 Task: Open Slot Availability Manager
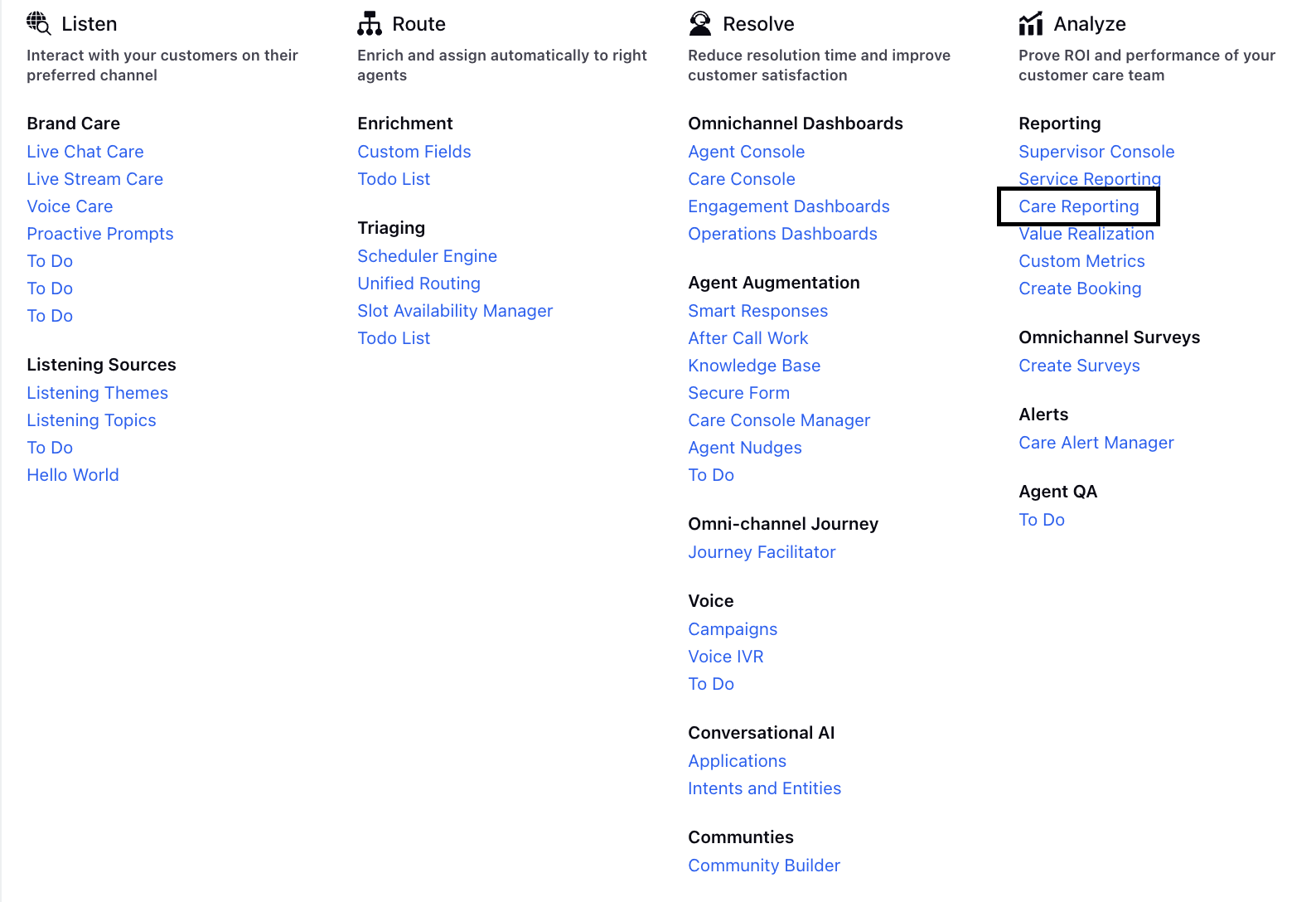point(455,311)
